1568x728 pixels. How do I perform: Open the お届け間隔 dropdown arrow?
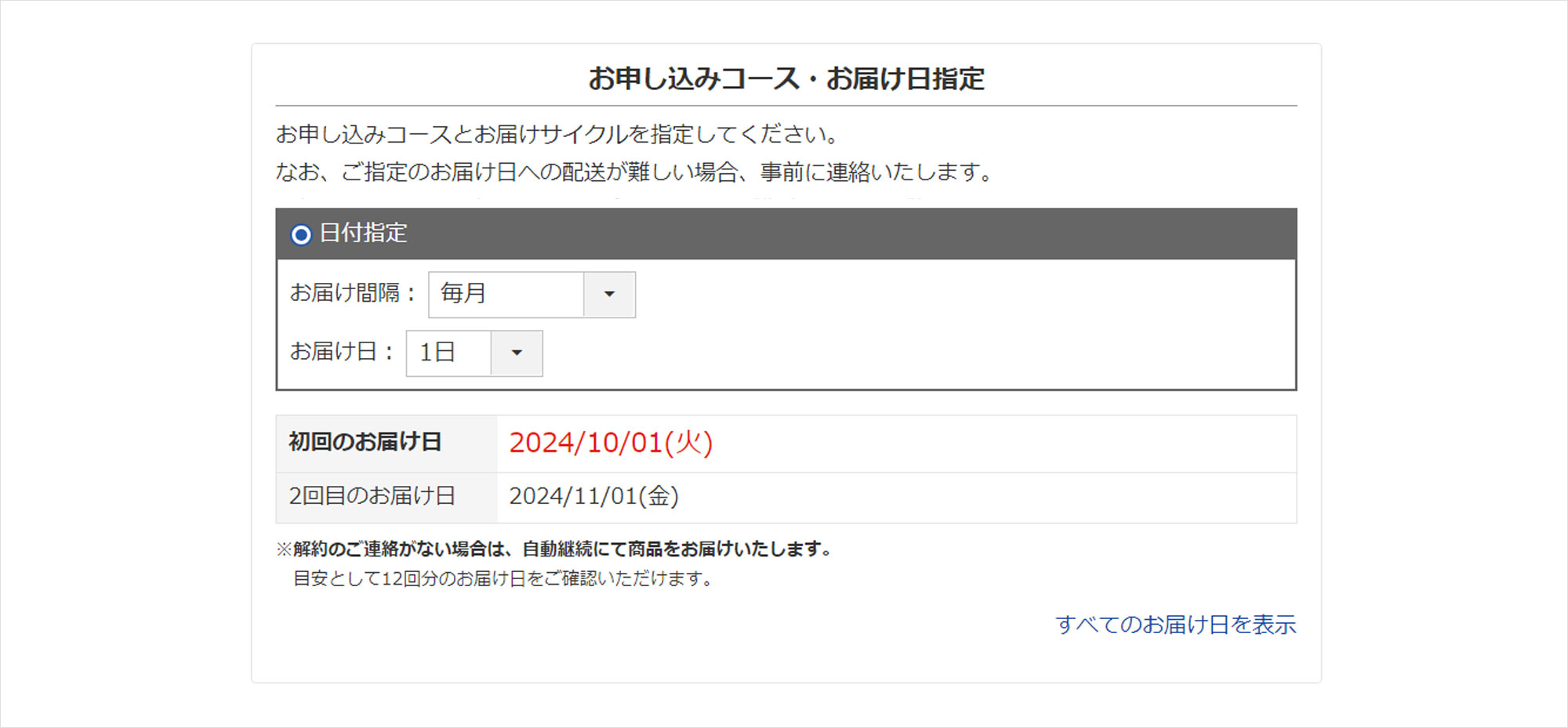[609, 295]
